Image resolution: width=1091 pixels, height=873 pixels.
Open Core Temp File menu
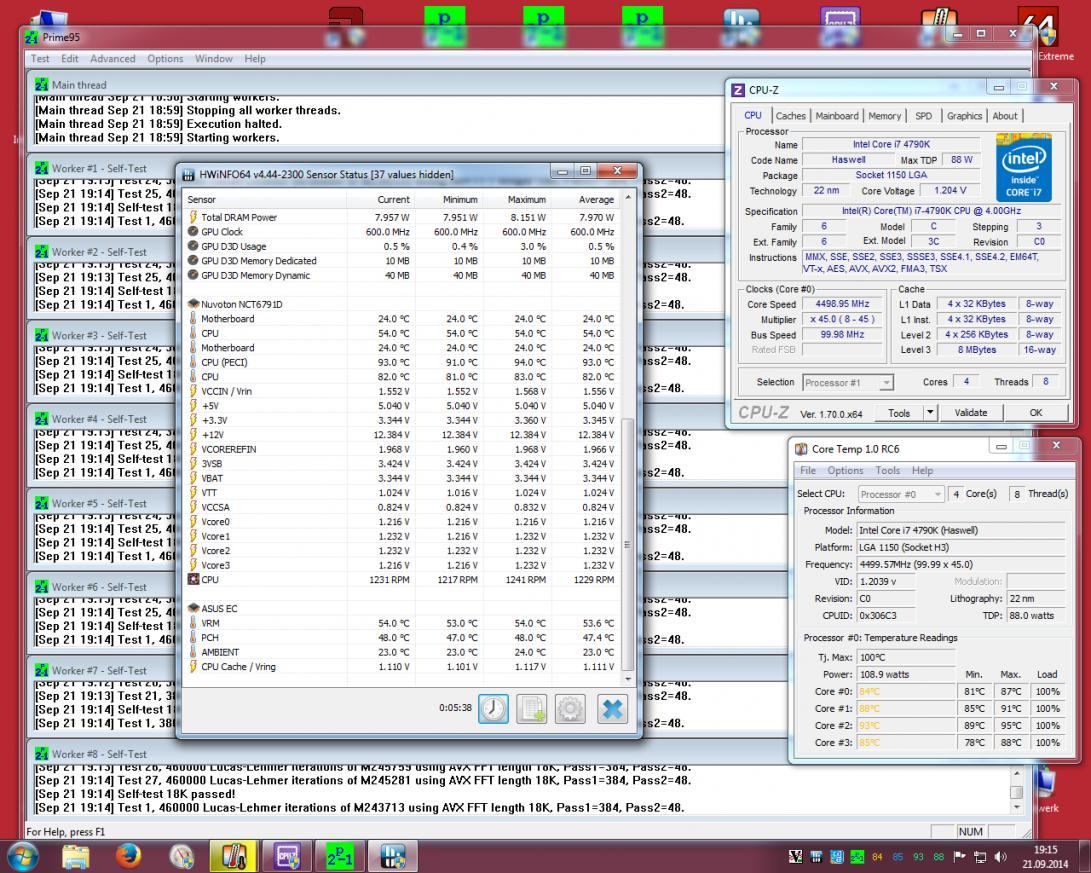[x=808, y=470]
